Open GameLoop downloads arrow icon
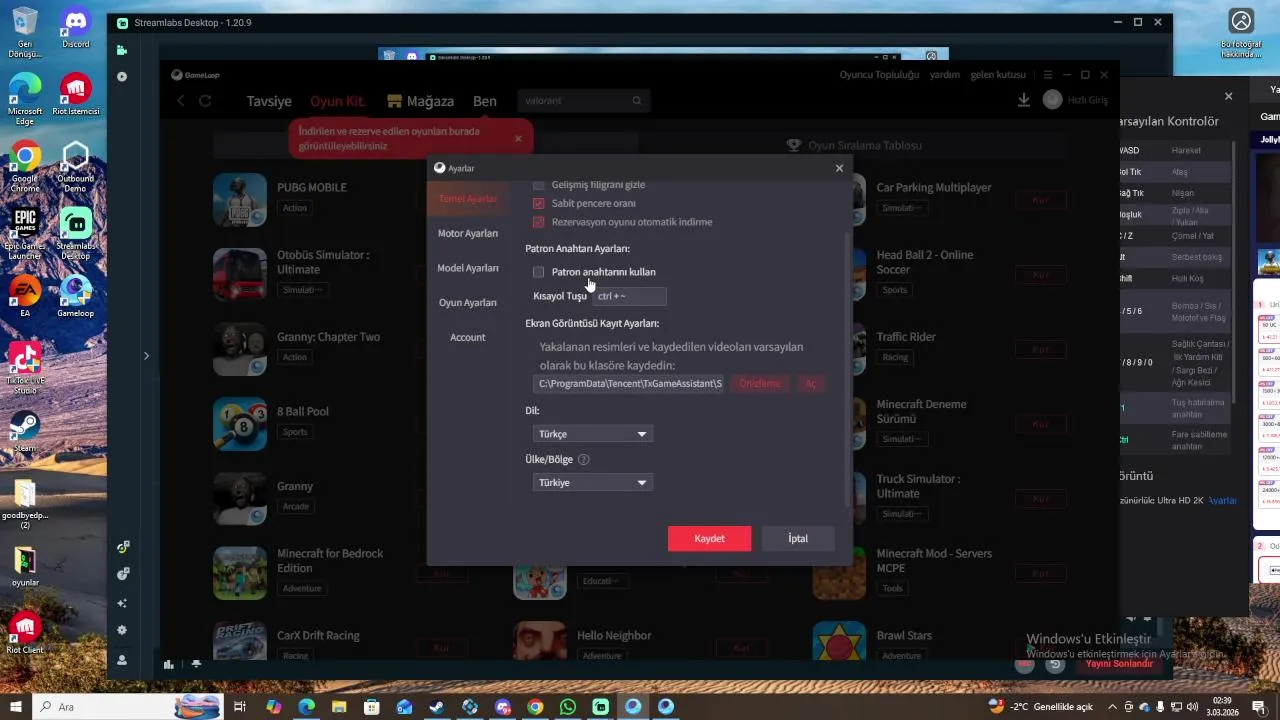 1023,100
